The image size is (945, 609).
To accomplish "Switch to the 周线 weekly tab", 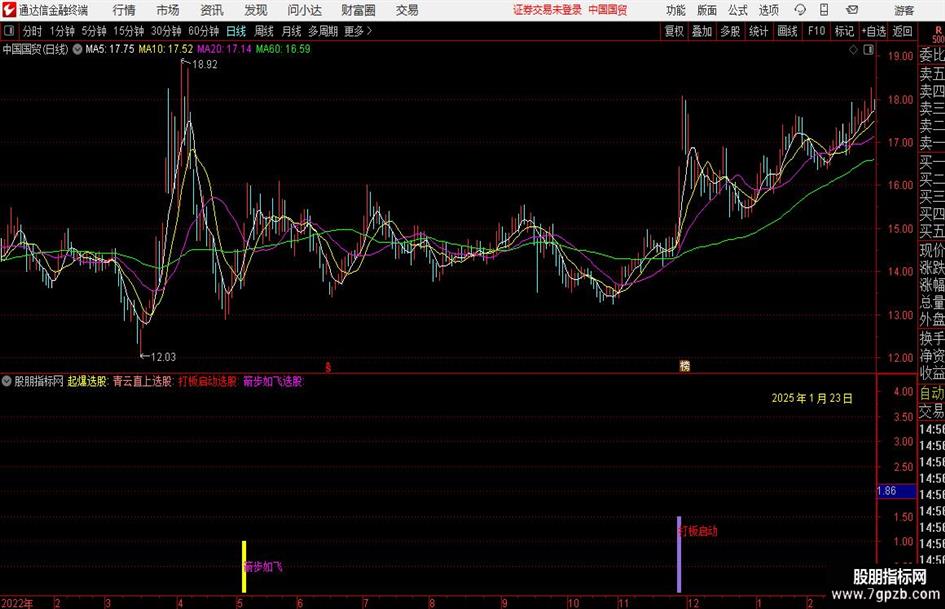I will [264, 31].
